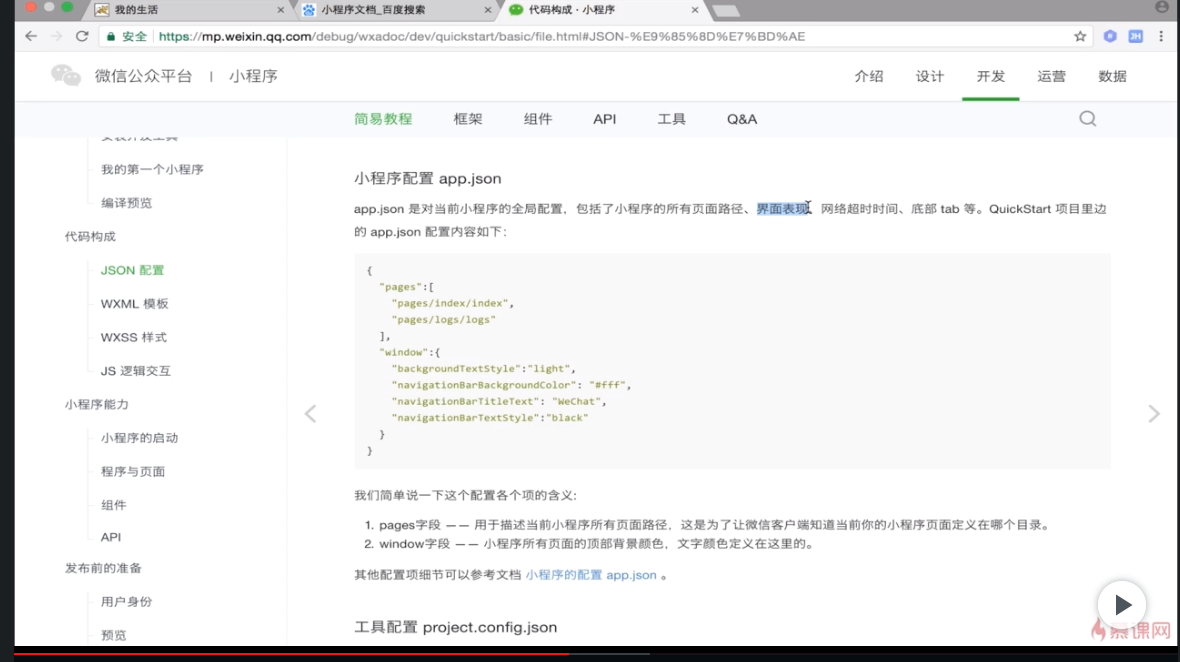The width and height of the screenshot is (1180, 662).
Task: Open 设计 in top navigation
Action: pos(929,76)
